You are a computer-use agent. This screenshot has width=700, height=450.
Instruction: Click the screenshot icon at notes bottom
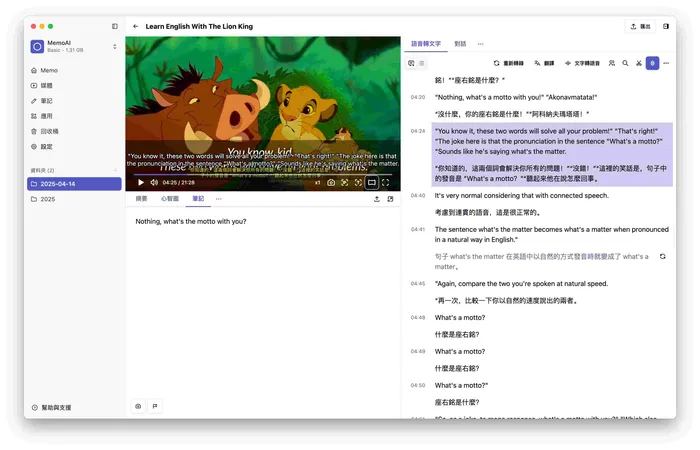click(138, 406)
